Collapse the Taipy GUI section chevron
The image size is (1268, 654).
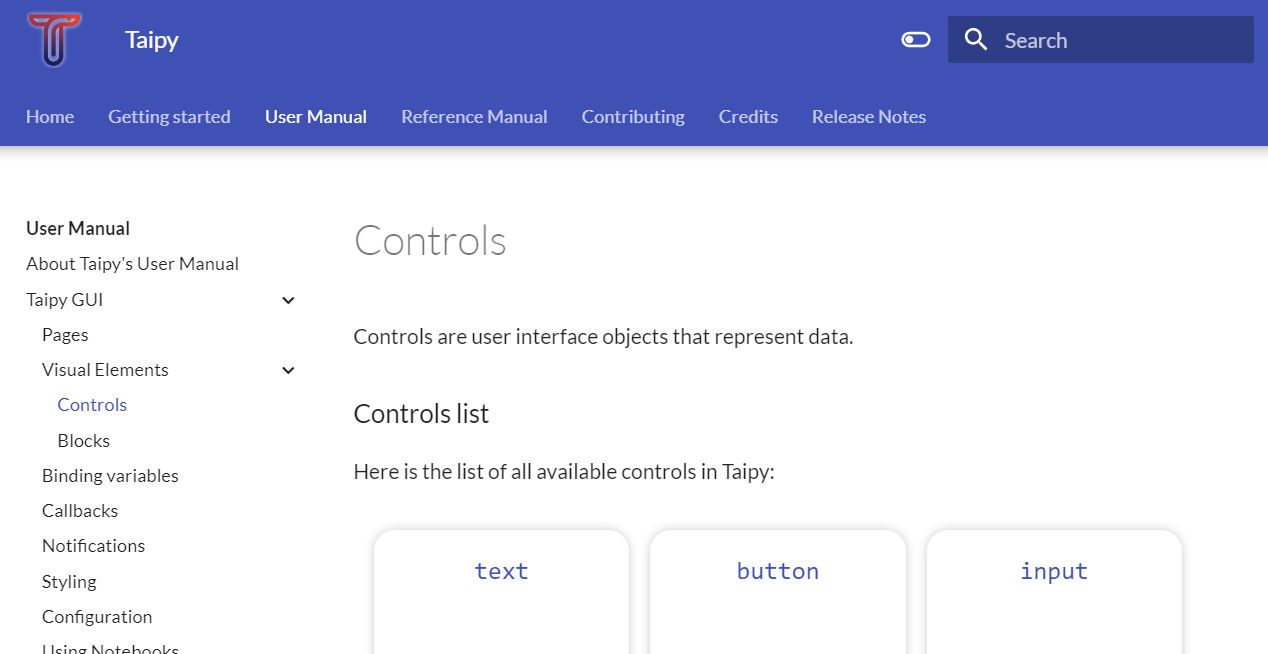tap(288, 300)
